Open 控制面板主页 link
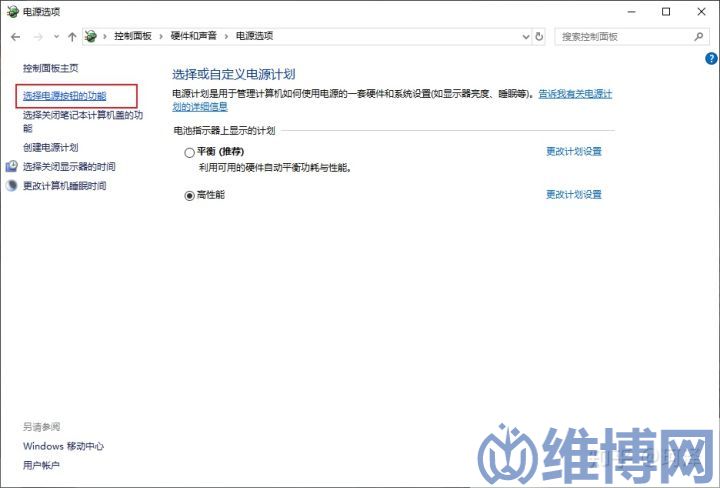This screenshot has width=720, height=488. [x=51, y=68]
